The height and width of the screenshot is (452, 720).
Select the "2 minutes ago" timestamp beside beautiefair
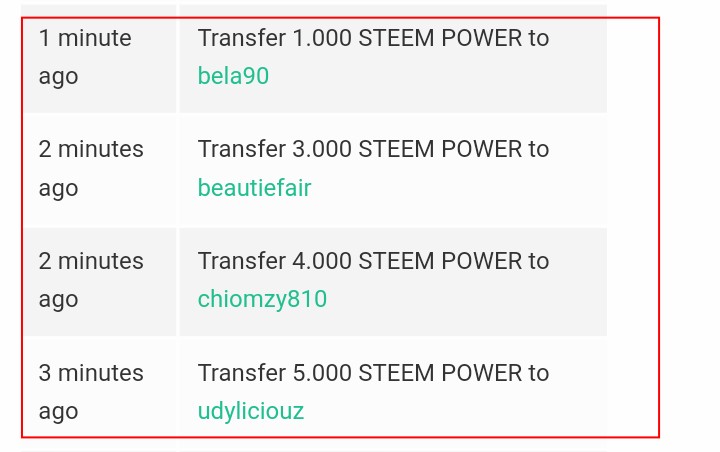91,169
